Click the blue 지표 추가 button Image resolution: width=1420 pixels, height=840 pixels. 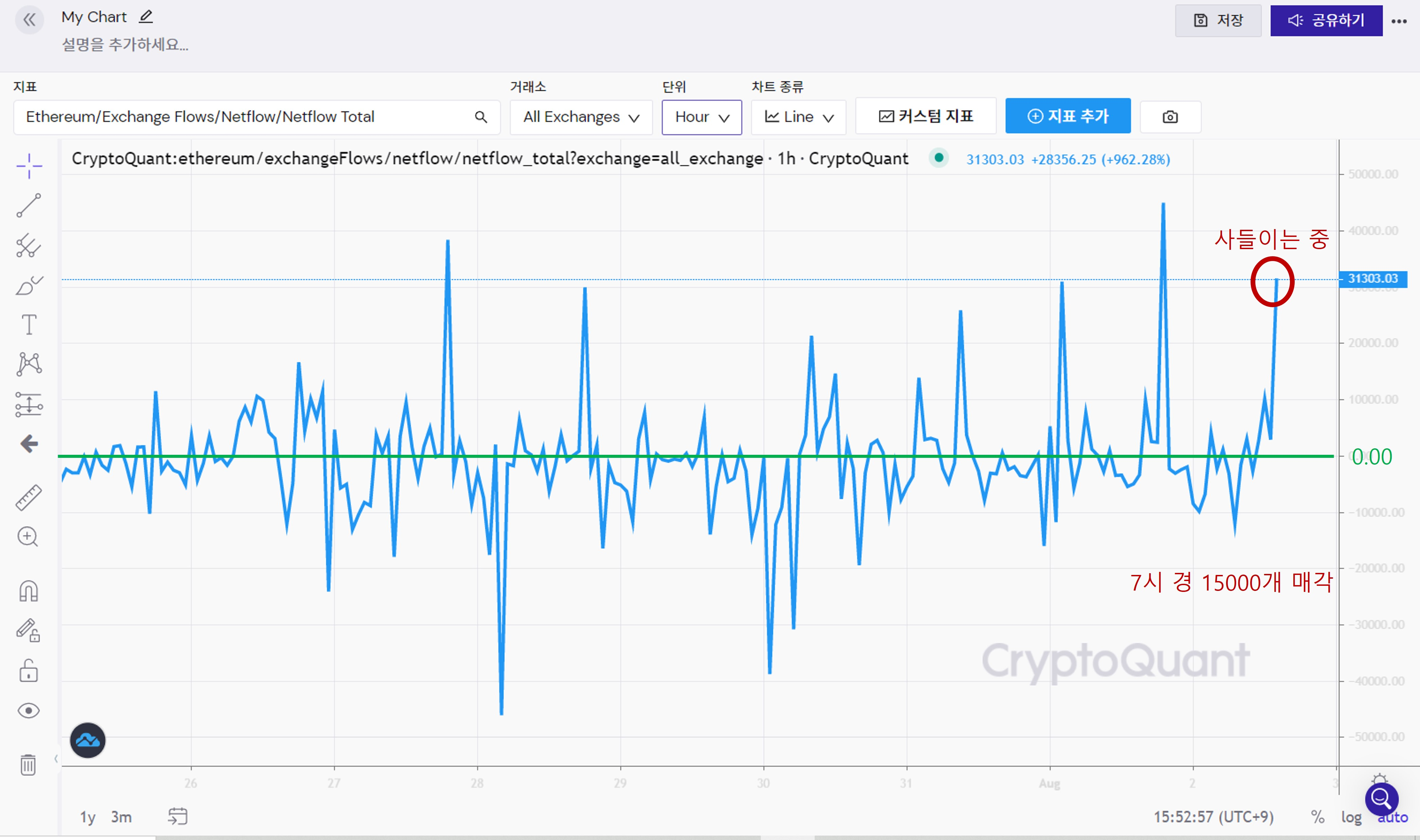1068,116
